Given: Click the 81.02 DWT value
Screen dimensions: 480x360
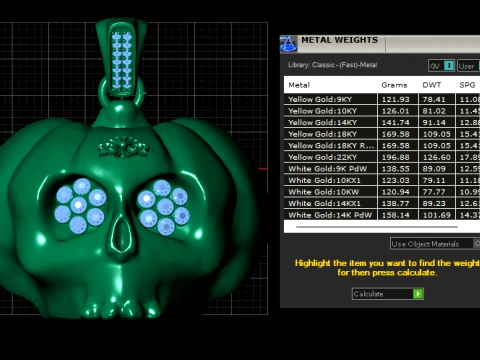Looking at the screenshot, I should click(x=434, y=111).
